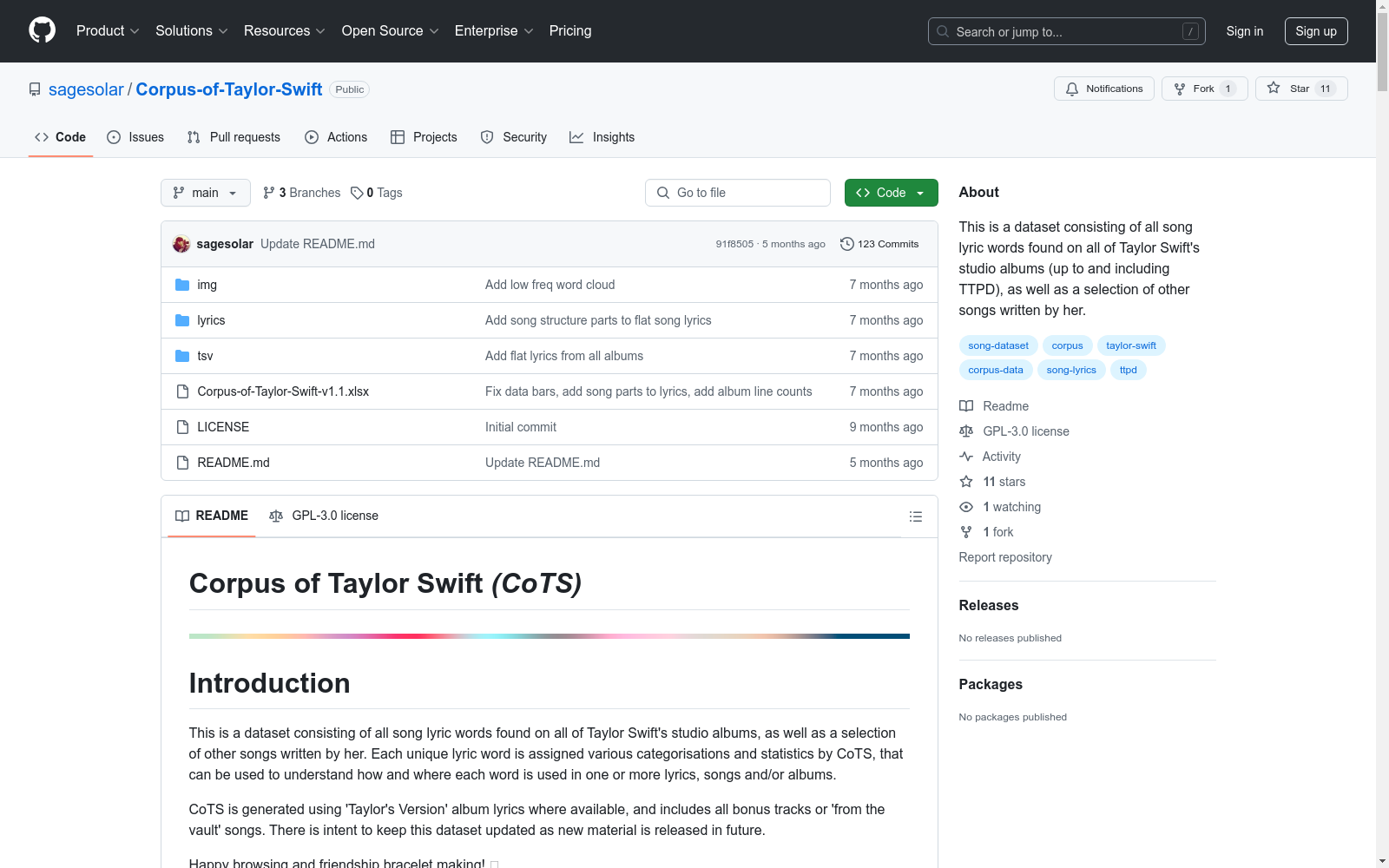The image size is (1389, 868).
Task: Click the folder icon for tsv
Action: pos(182,356)
